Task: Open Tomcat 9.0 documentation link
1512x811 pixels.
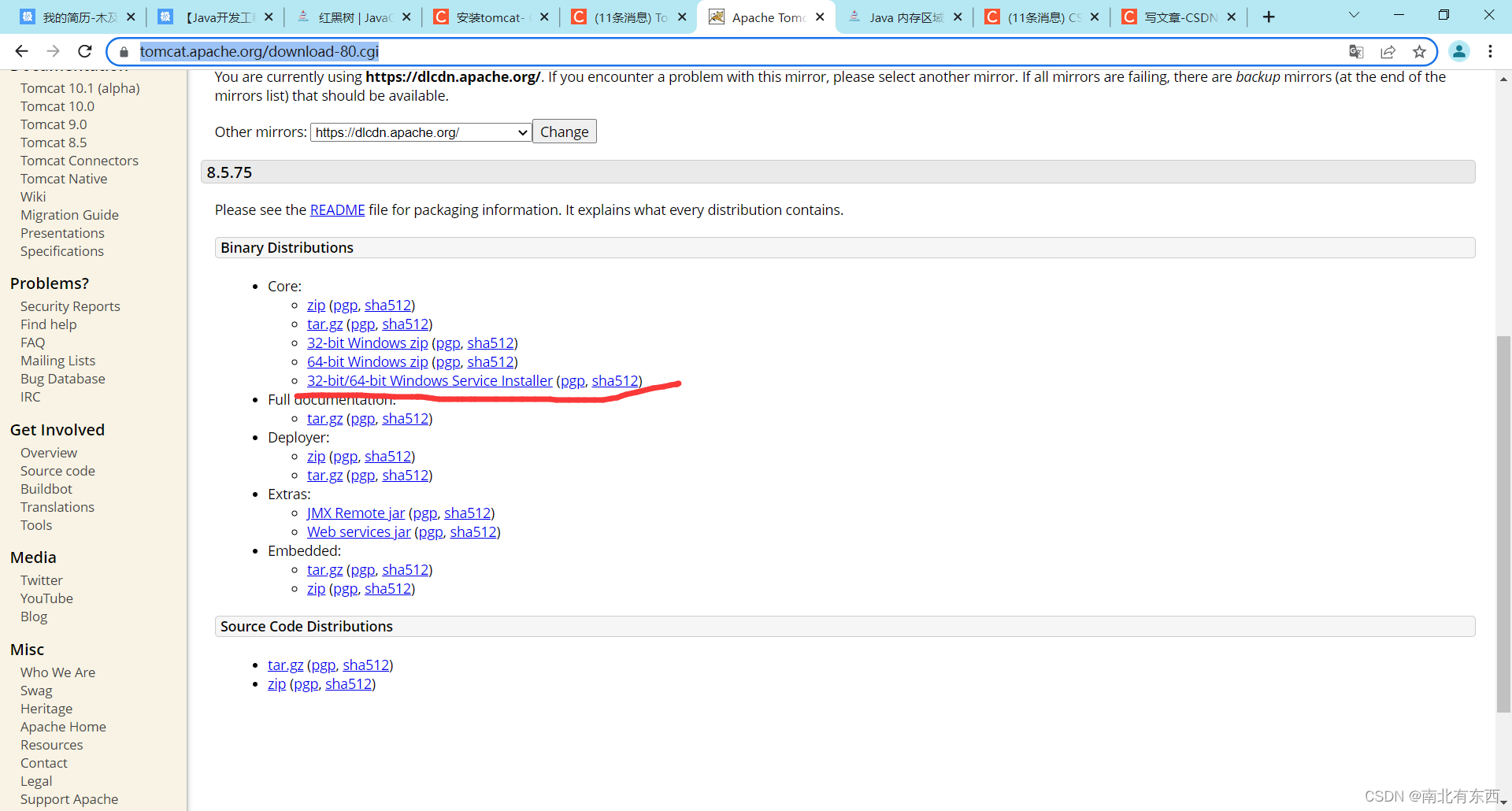Action: pos(54,124)
